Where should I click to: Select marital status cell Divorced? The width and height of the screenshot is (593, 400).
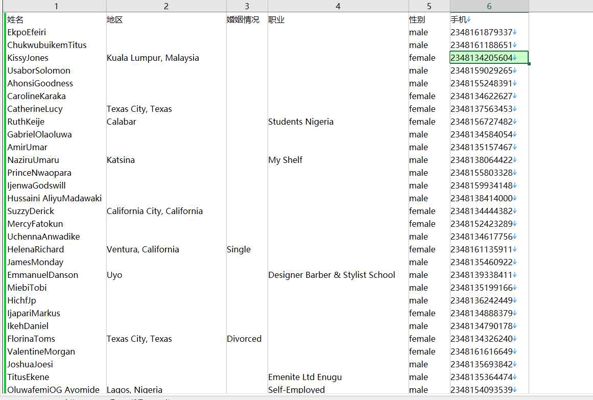pos(247,339)
